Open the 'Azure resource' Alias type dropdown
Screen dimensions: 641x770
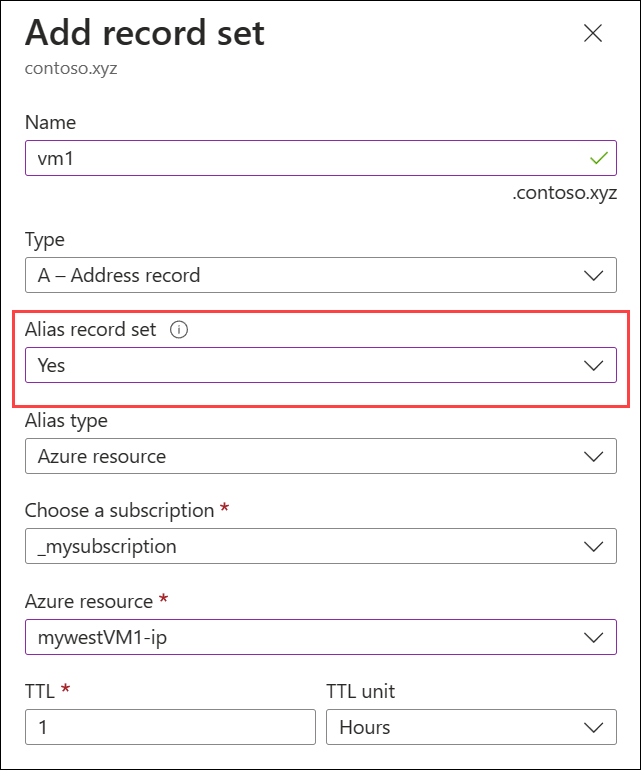point(300,457)
